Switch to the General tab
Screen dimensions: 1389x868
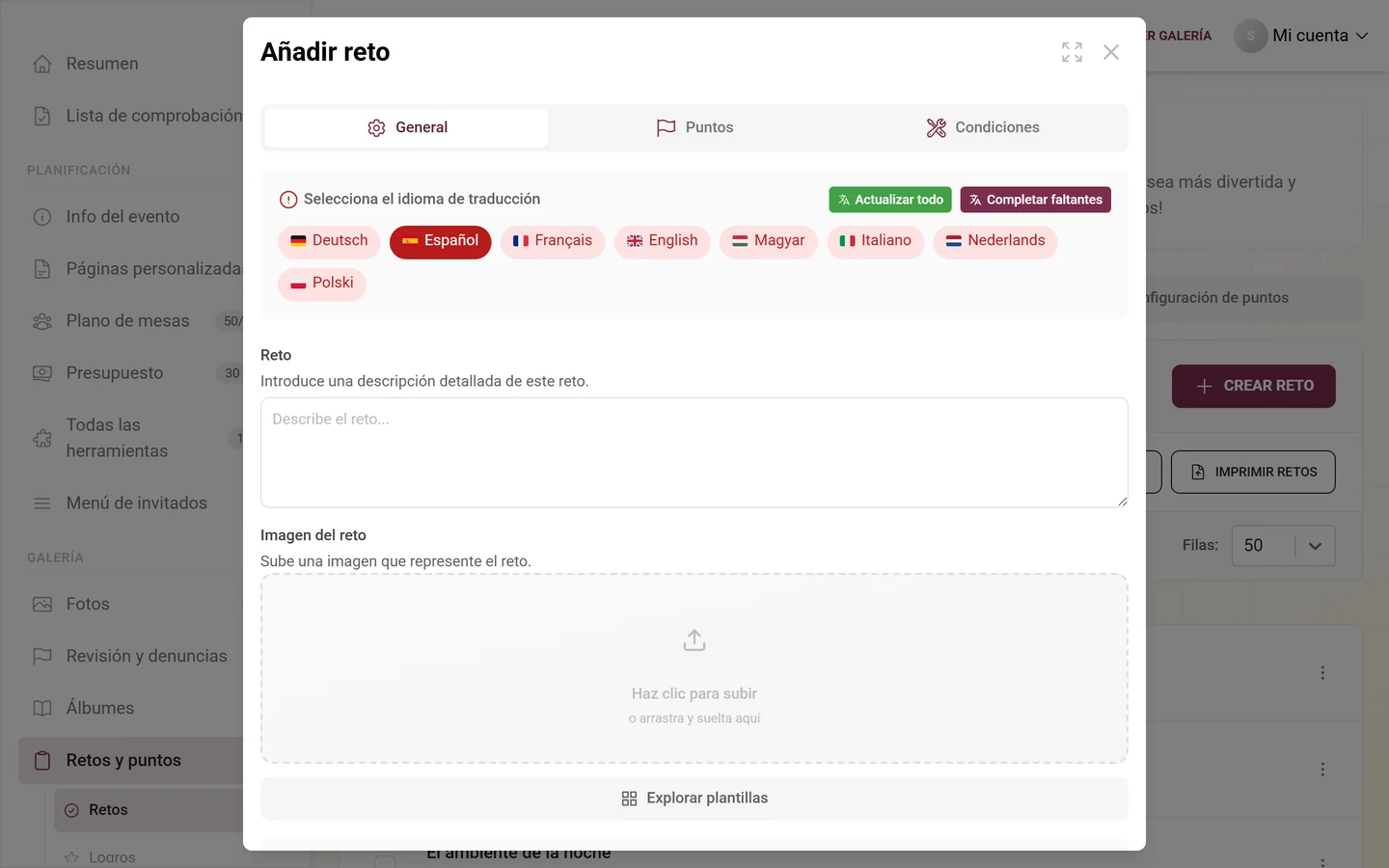(406, 127)
